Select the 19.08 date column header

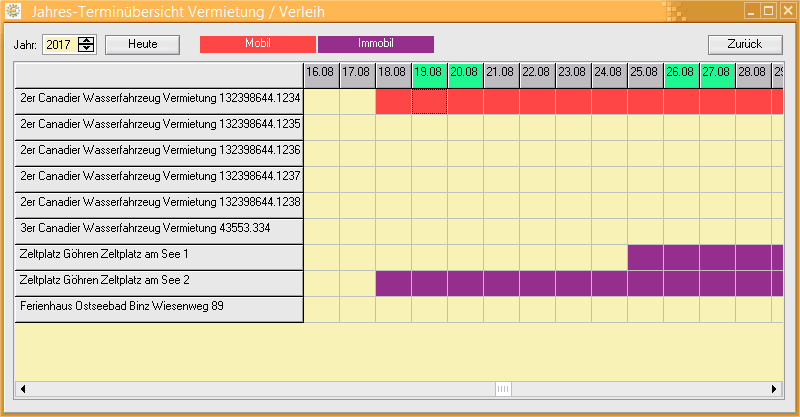click(x=429, y=73)
